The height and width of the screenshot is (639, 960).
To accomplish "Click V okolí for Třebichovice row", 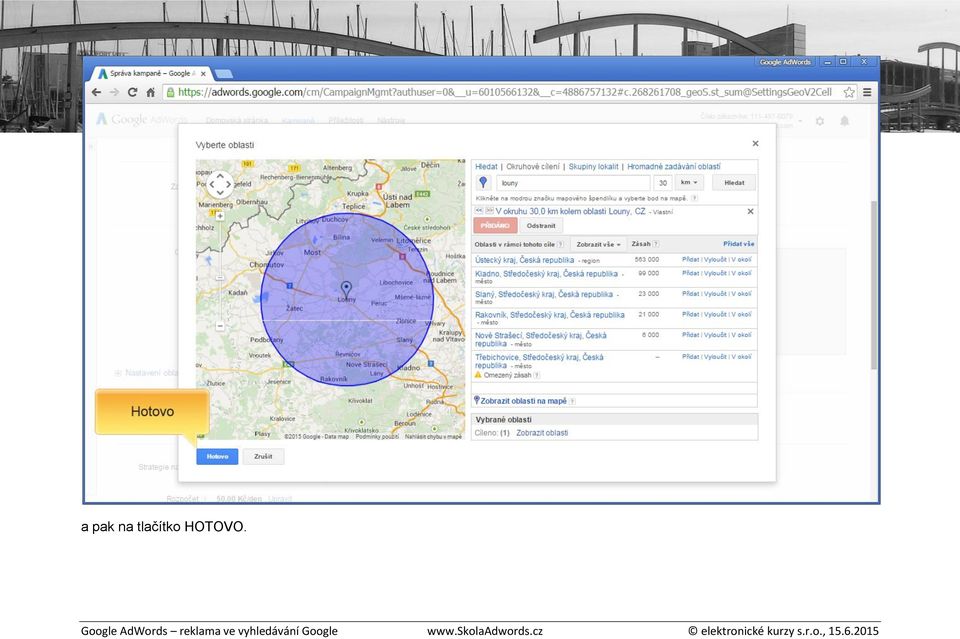I will coord(741,356).
